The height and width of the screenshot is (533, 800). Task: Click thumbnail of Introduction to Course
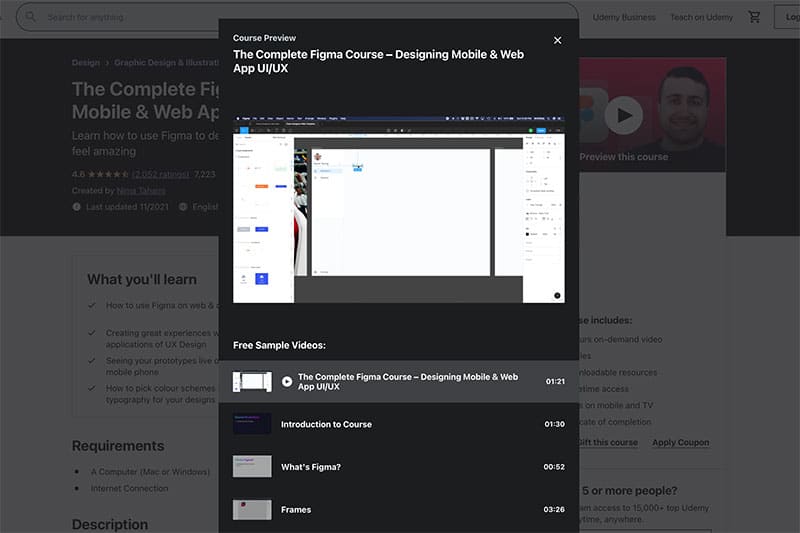tap(252, 424)
